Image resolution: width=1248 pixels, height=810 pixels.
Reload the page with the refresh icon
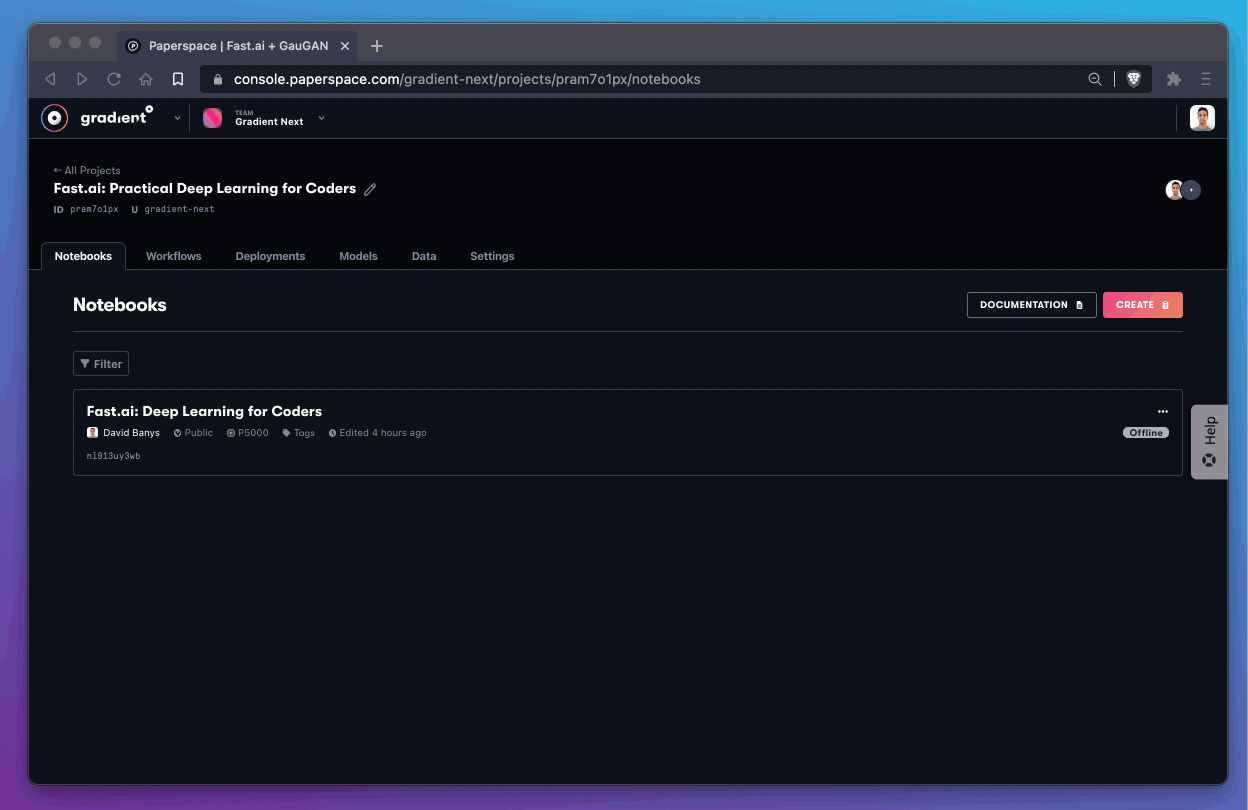114,79
